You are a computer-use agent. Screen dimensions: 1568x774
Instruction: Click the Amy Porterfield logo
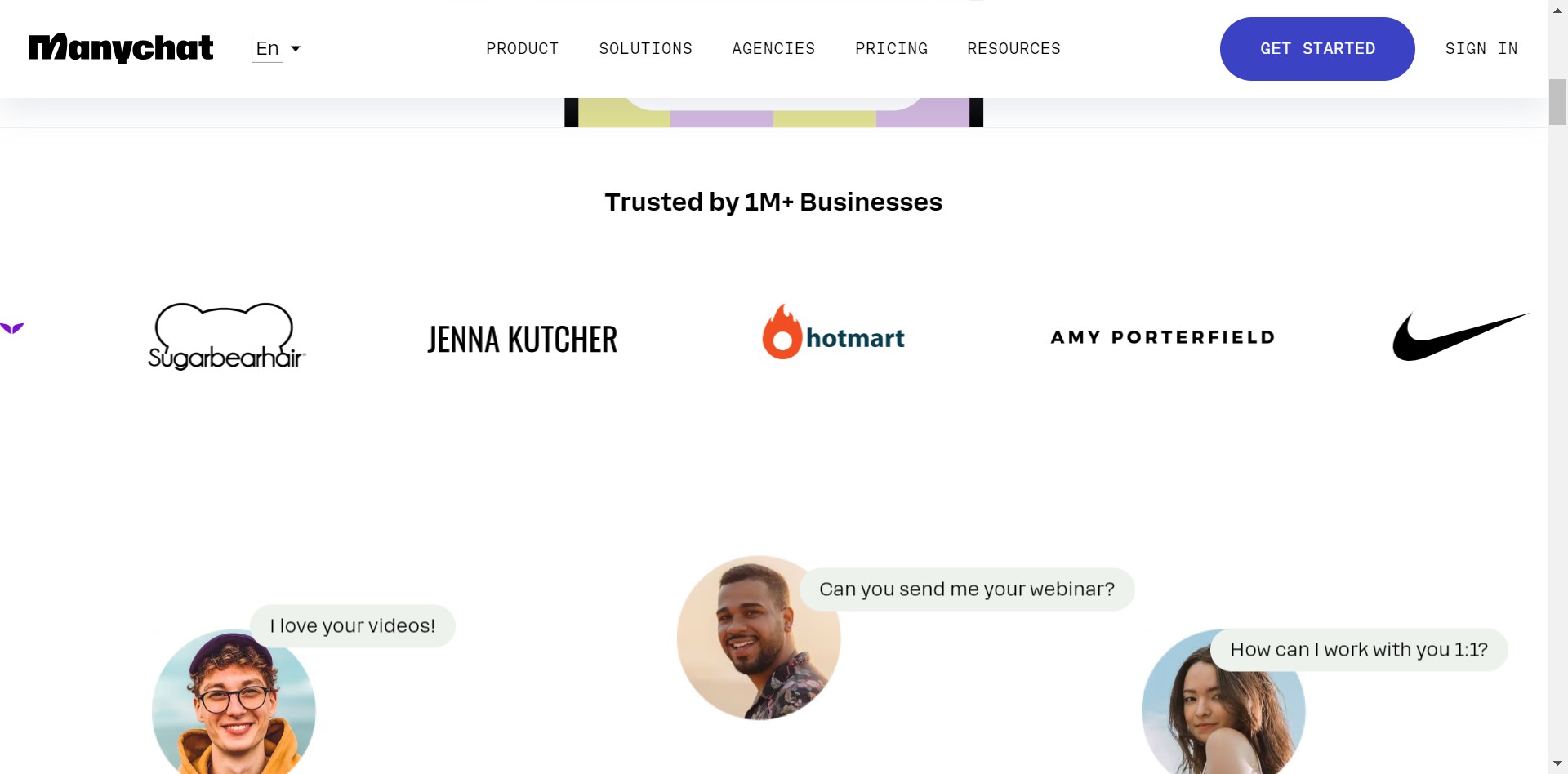(1162, 337)
